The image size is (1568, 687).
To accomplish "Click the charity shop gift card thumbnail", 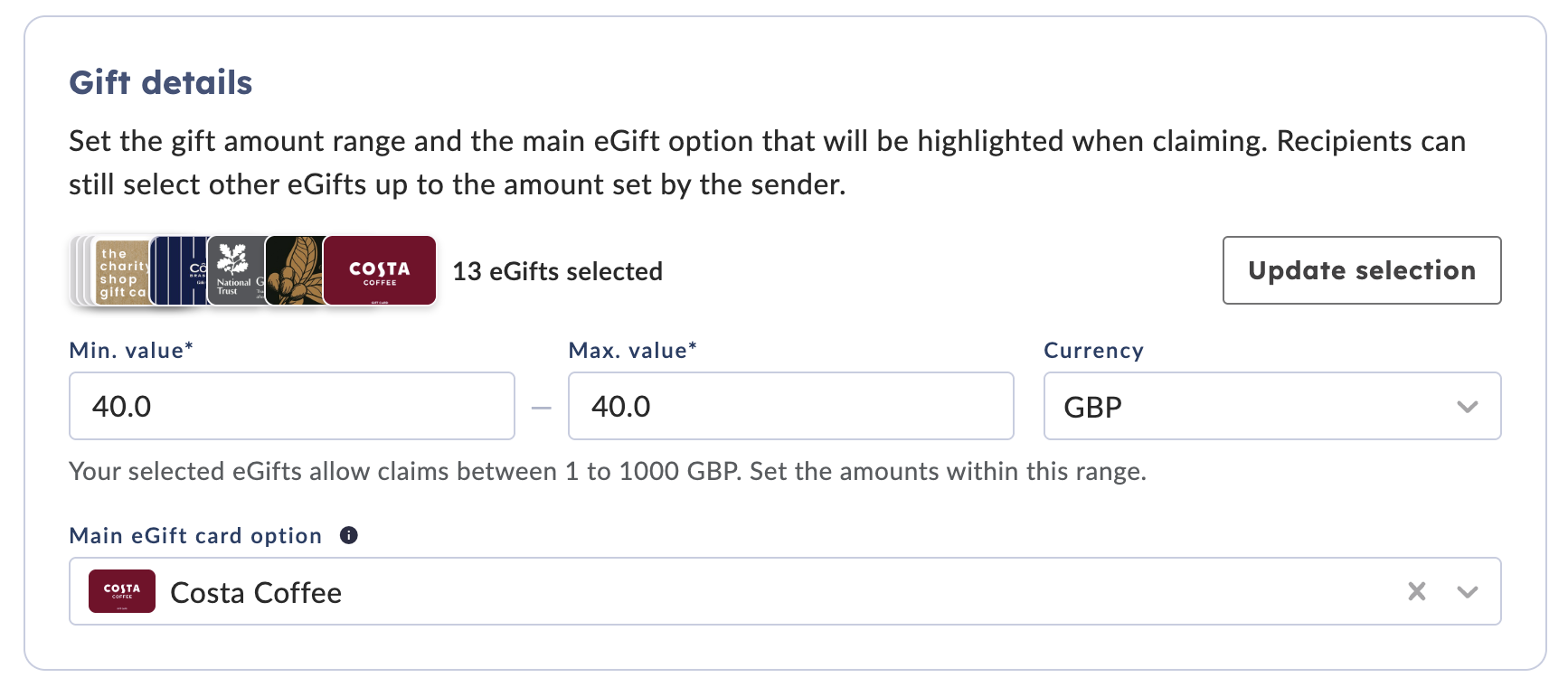I will point(123,271).
